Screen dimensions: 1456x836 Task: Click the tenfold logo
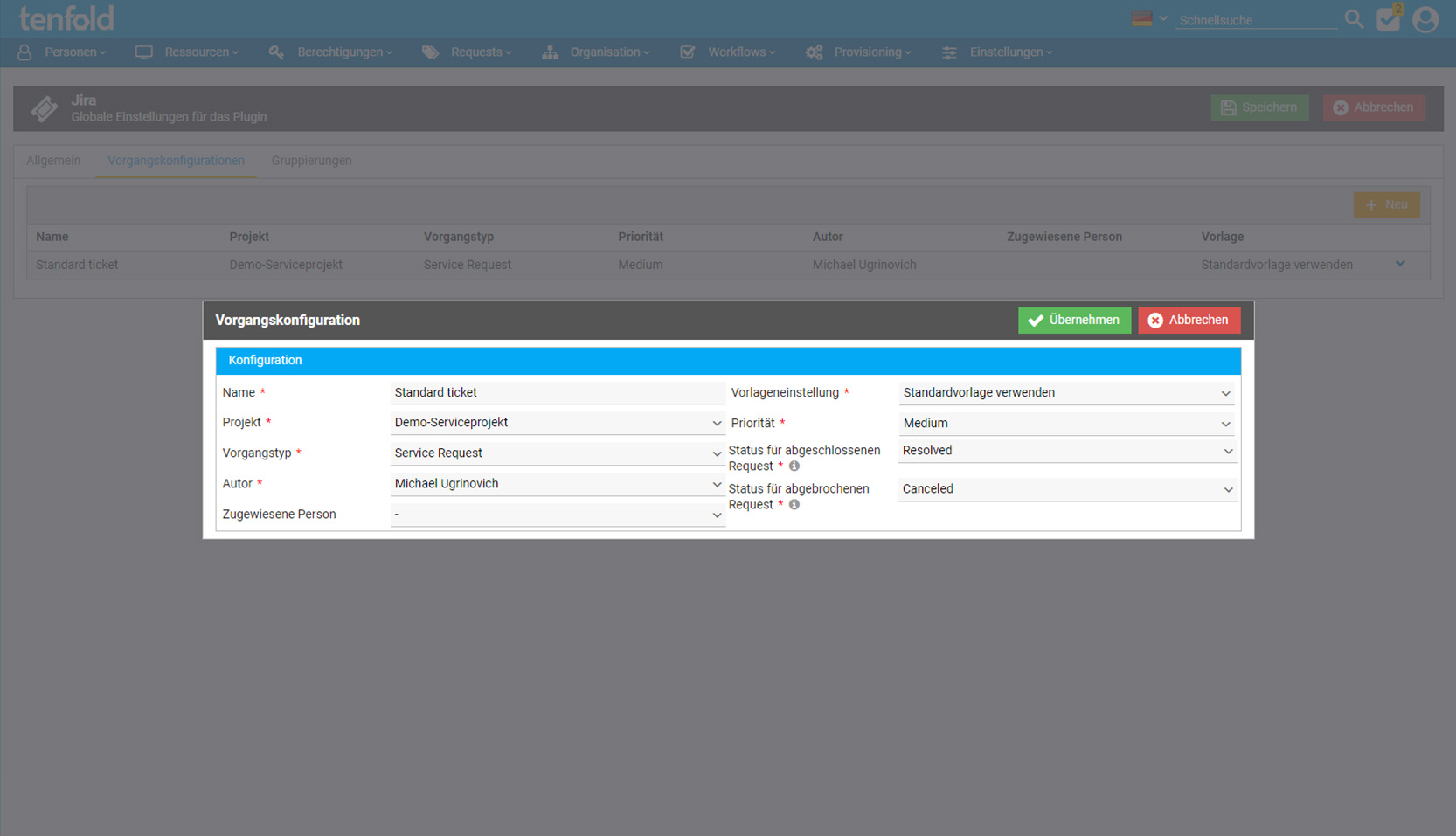(67, 18)
